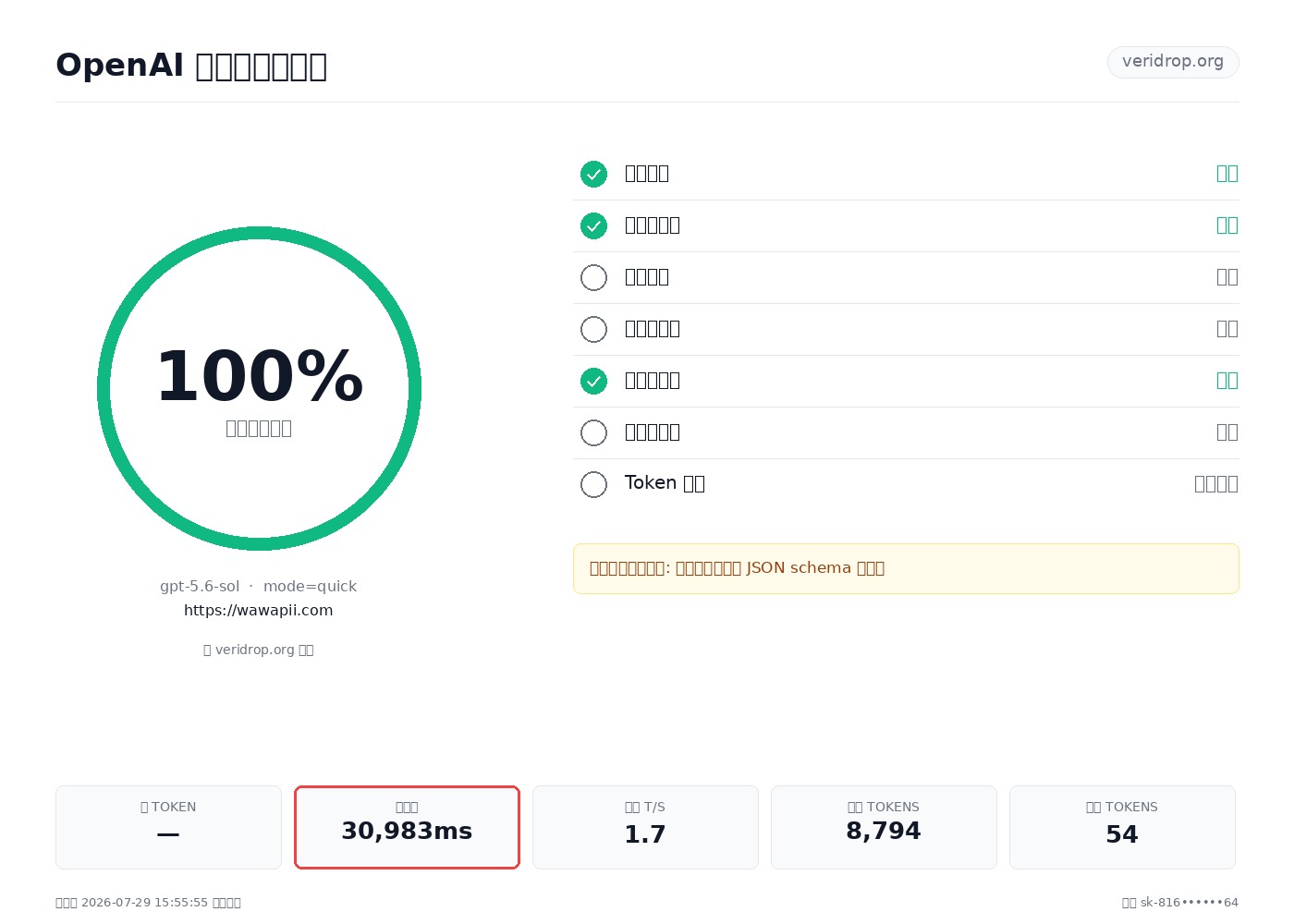The width and height of the screenshot is (1294, 924).
Task: Click the 30,983ms latency value
Action: (407, 832)
